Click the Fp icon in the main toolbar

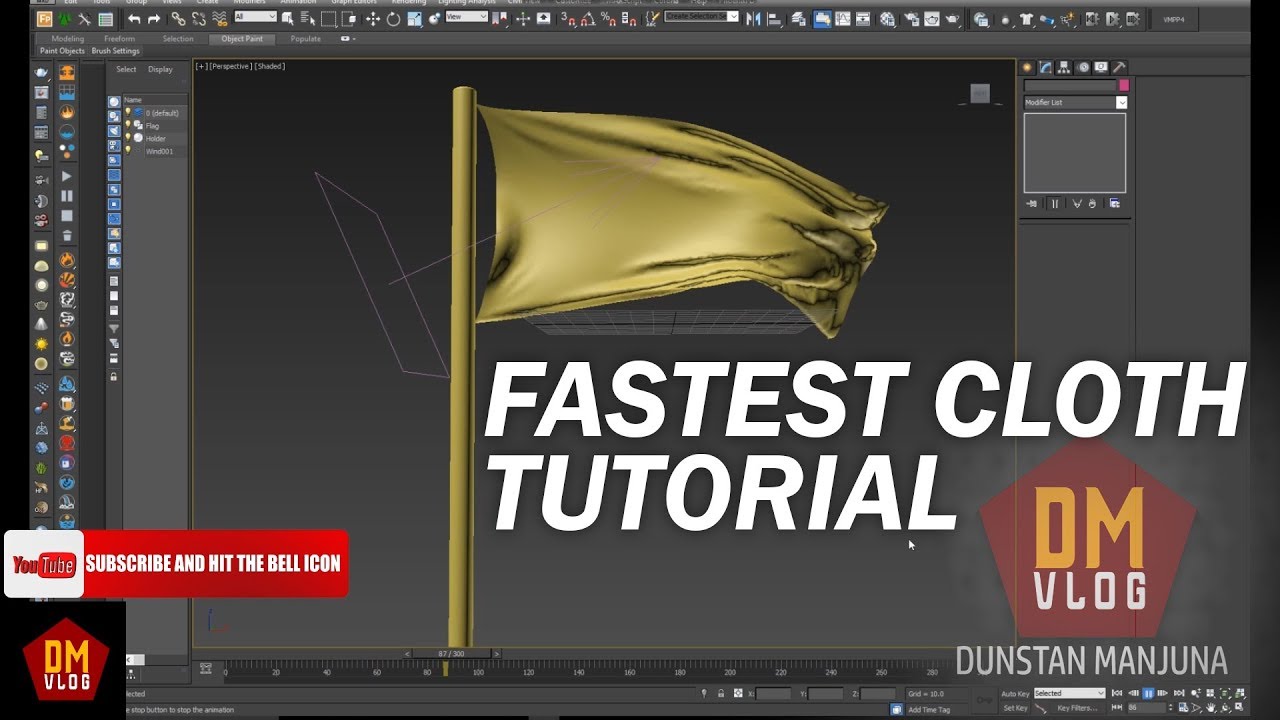[45, 19]
